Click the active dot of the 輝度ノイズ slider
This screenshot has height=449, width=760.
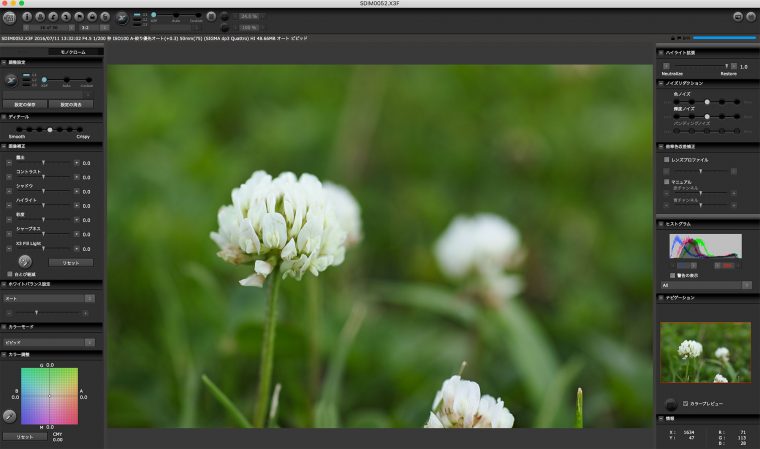(707, 116)
